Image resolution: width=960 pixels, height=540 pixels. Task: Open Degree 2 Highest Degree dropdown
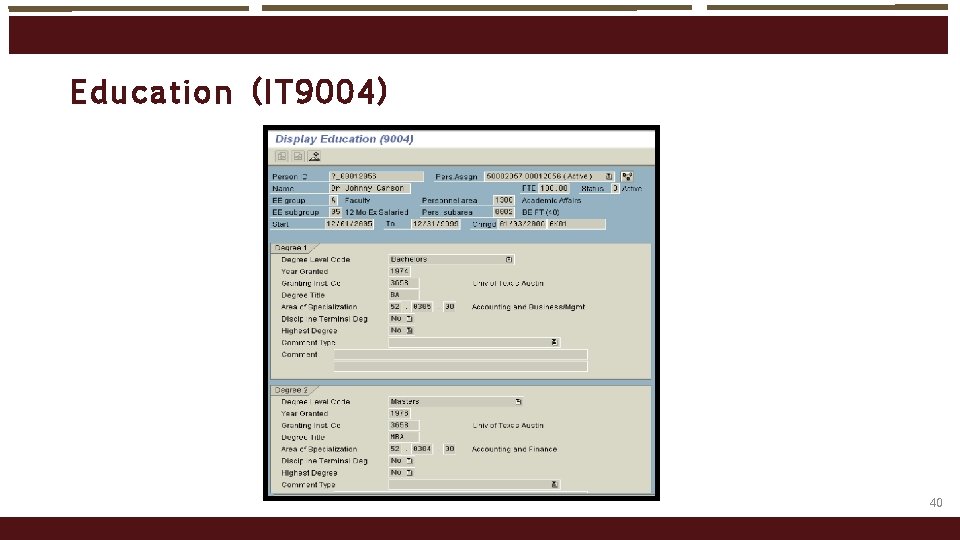point(410,473)
